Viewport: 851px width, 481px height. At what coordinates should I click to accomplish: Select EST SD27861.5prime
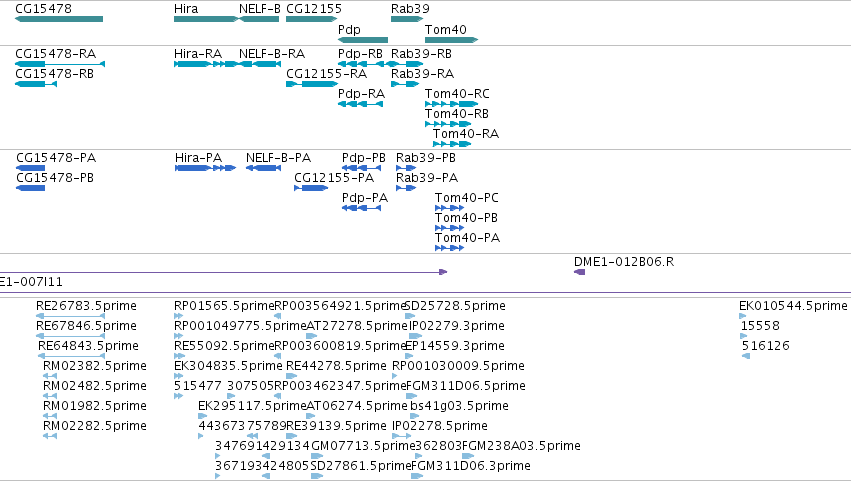point(361,466)
